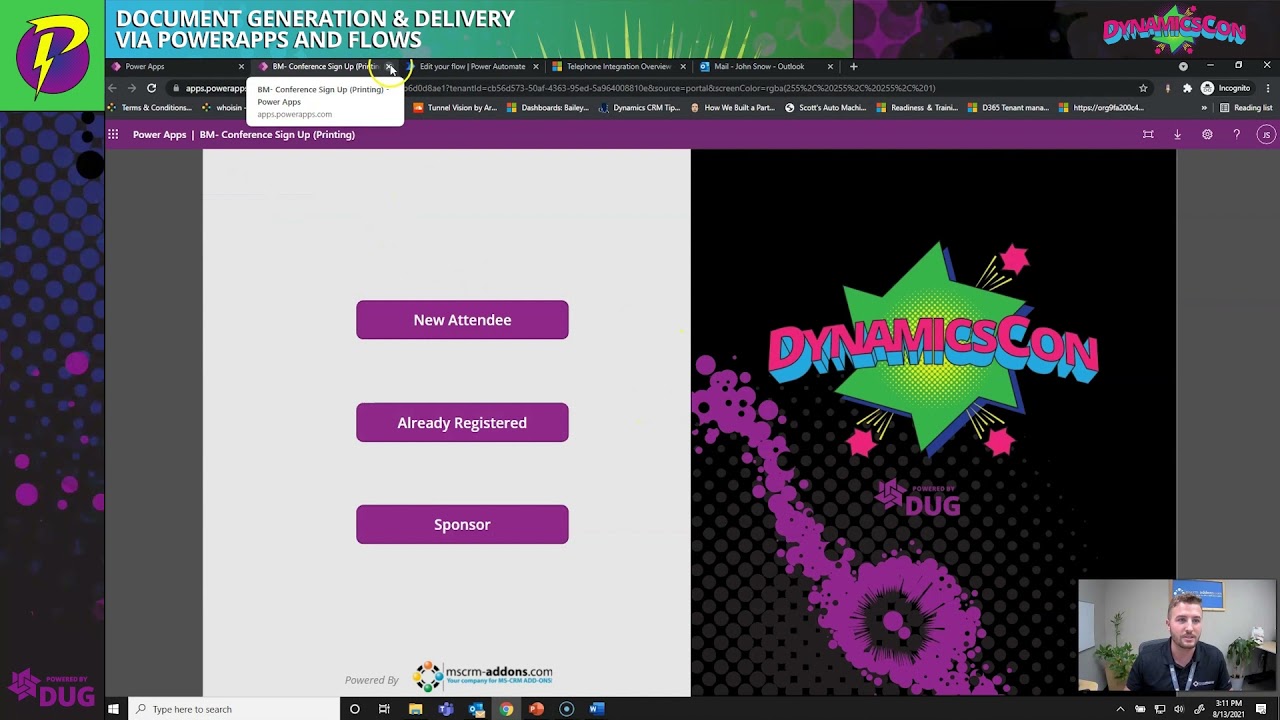
Task: Open Dashboards: Bailey bookmark
Action: click(548, 108)
